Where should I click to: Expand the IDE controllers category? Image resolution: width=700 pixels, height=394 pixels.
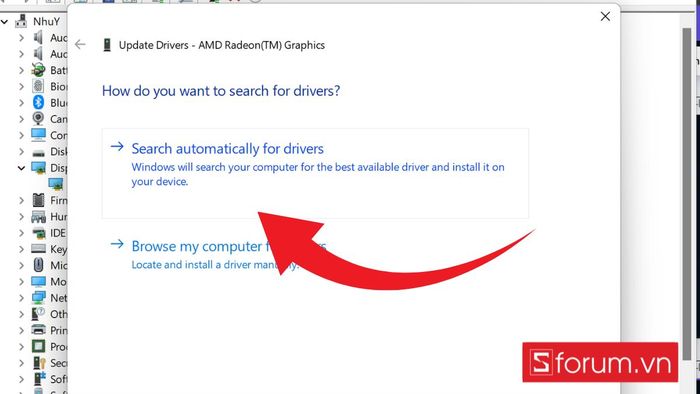pyautogui.click(x=21, y=233)
